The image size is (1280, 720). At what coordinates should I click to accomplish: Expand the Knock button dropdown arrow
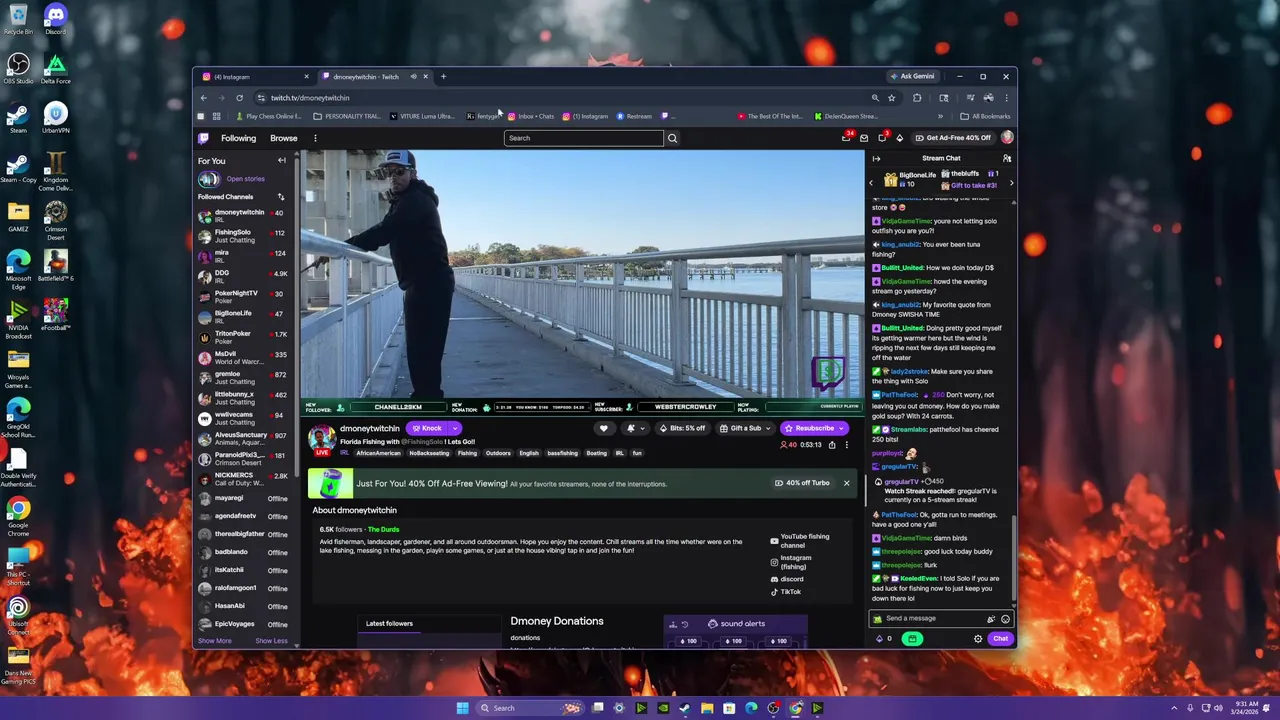click(454, 428)
